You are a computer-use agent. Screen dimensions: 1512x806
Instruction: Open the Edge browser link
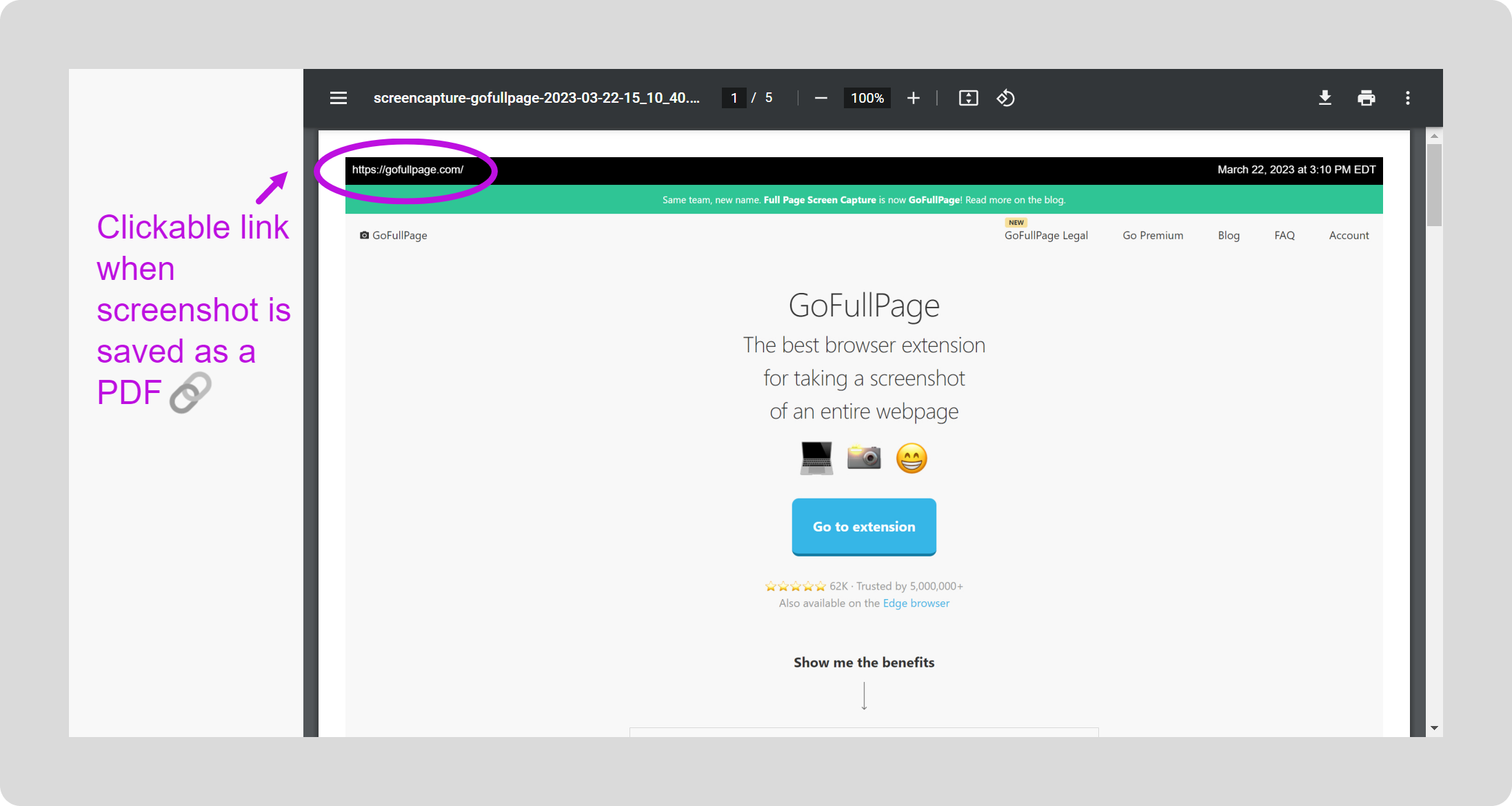coord(916,603)
